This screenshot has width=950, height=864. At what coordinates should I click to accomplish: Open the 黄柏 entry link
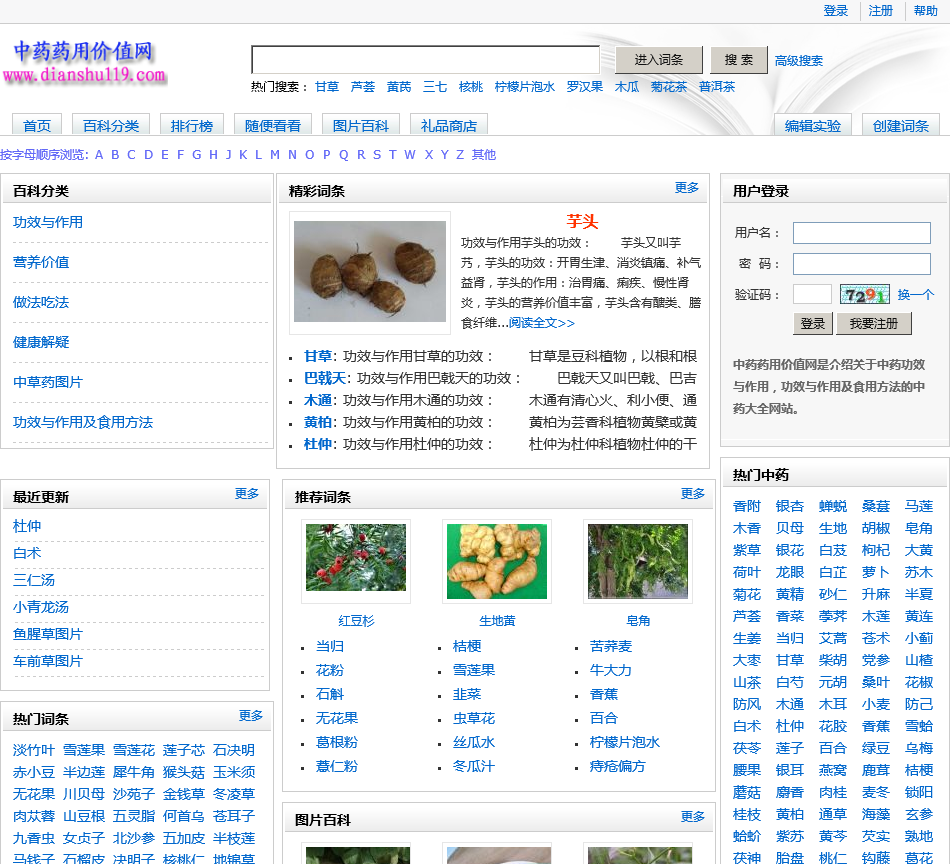pyautogui.click(x=317, y=422)
